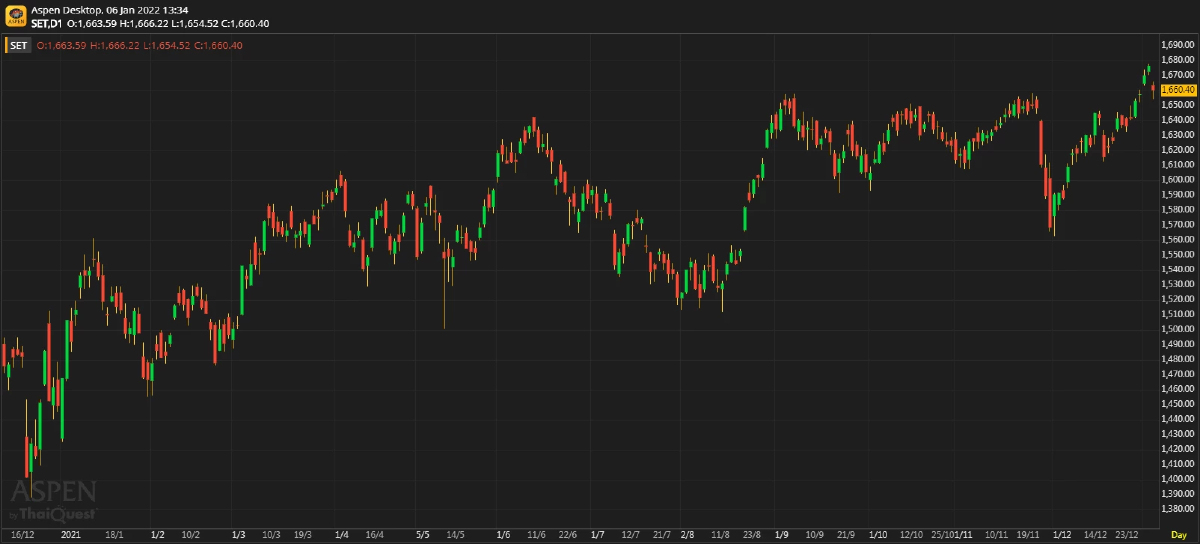The image size is (1200, 544).
Task: Click the red OHLC readout beside SET
Action: point(139,45)
